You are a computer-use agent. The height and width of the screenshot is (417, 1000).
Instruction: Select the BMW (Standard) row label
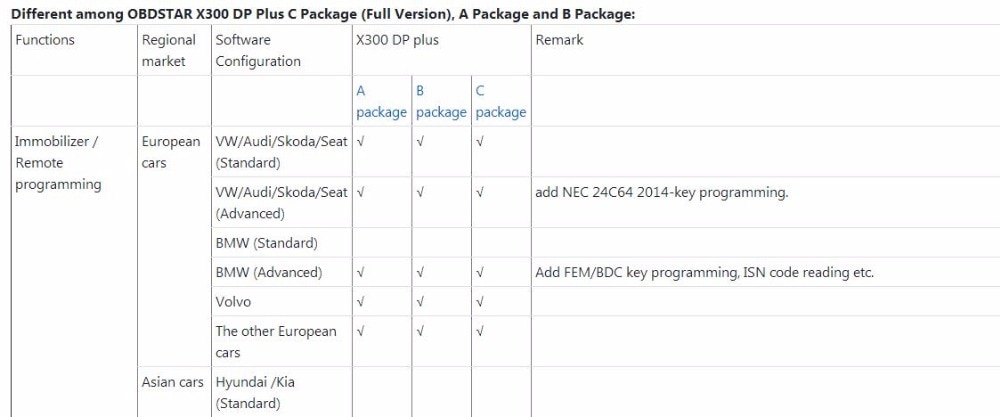(x=266, y=243)
